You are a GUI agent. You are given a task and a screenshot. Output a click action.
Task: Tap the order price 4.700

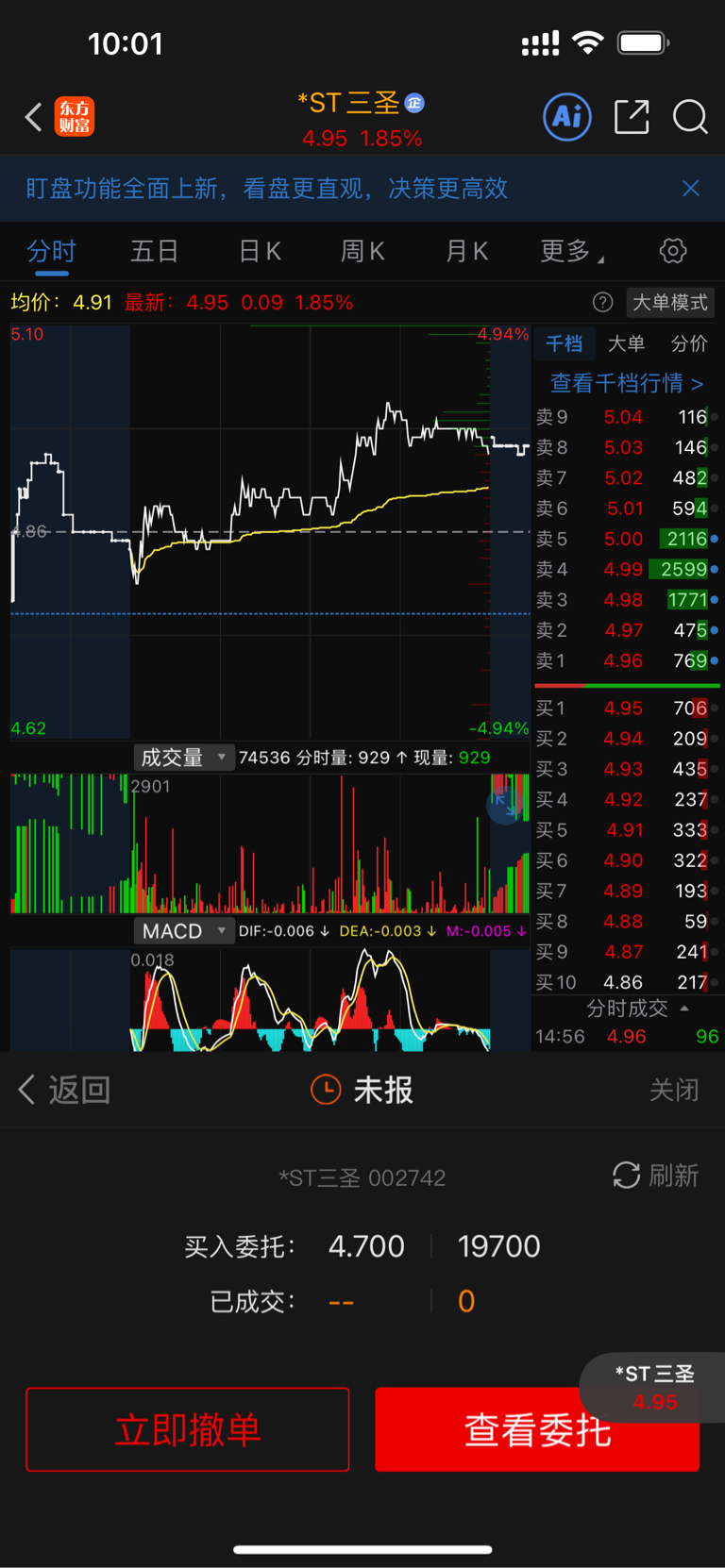(x=366, y=1246)
